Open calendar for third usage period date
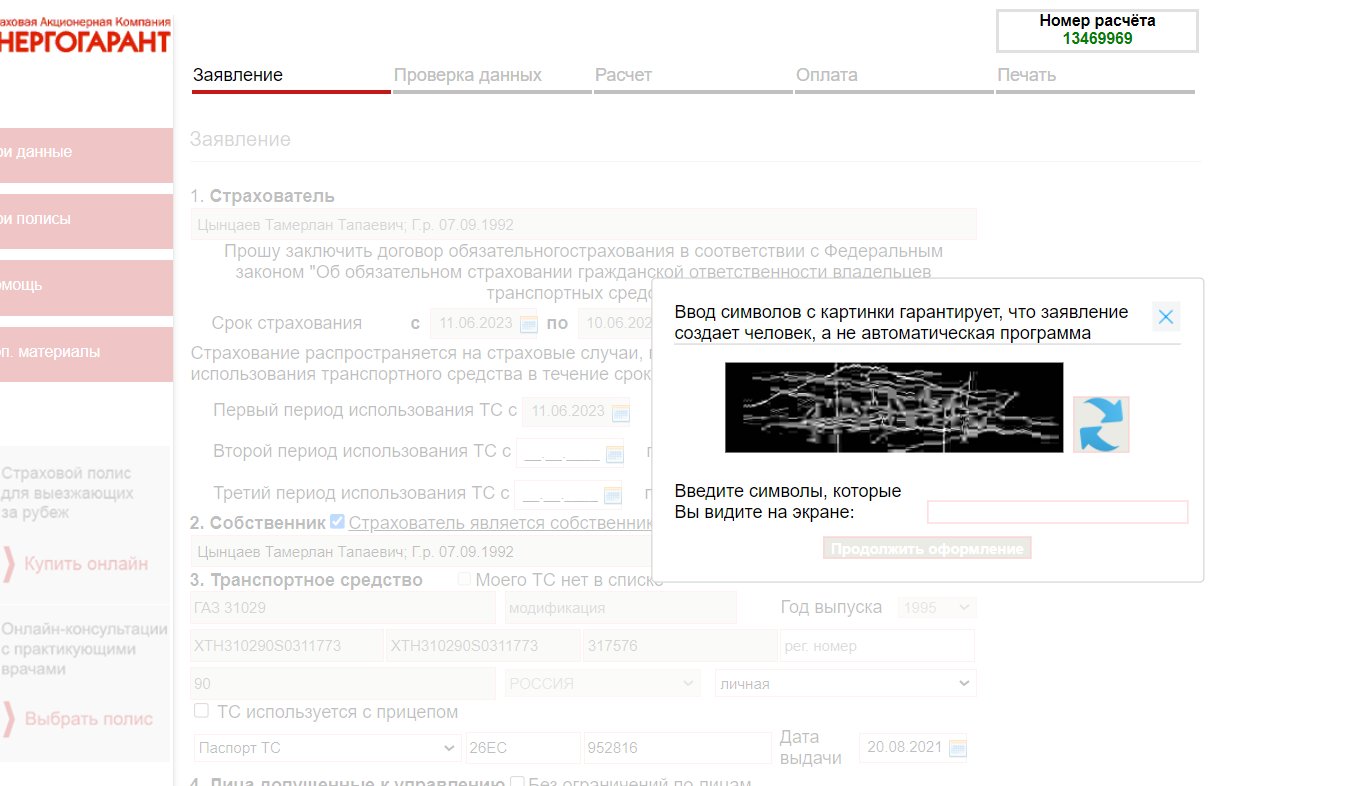 point(613,495)
